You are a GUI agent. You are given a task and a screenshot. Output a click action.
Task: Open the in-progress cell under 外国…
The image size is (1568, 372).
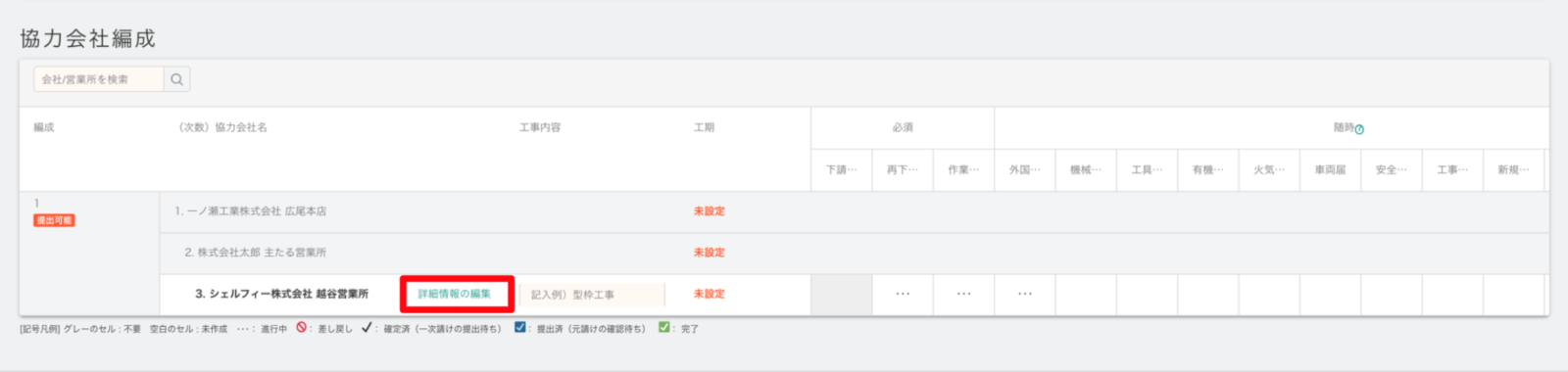point(1025,295)
